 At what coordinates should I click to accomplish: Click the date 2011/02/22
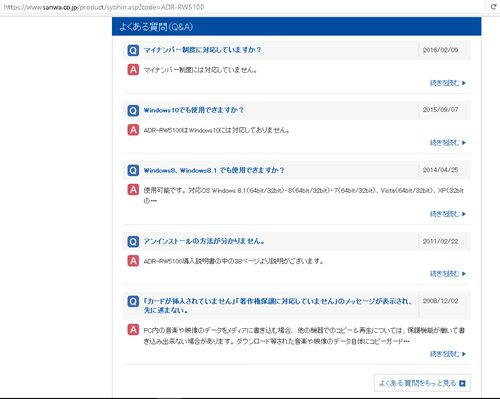(x=440, y=241)
